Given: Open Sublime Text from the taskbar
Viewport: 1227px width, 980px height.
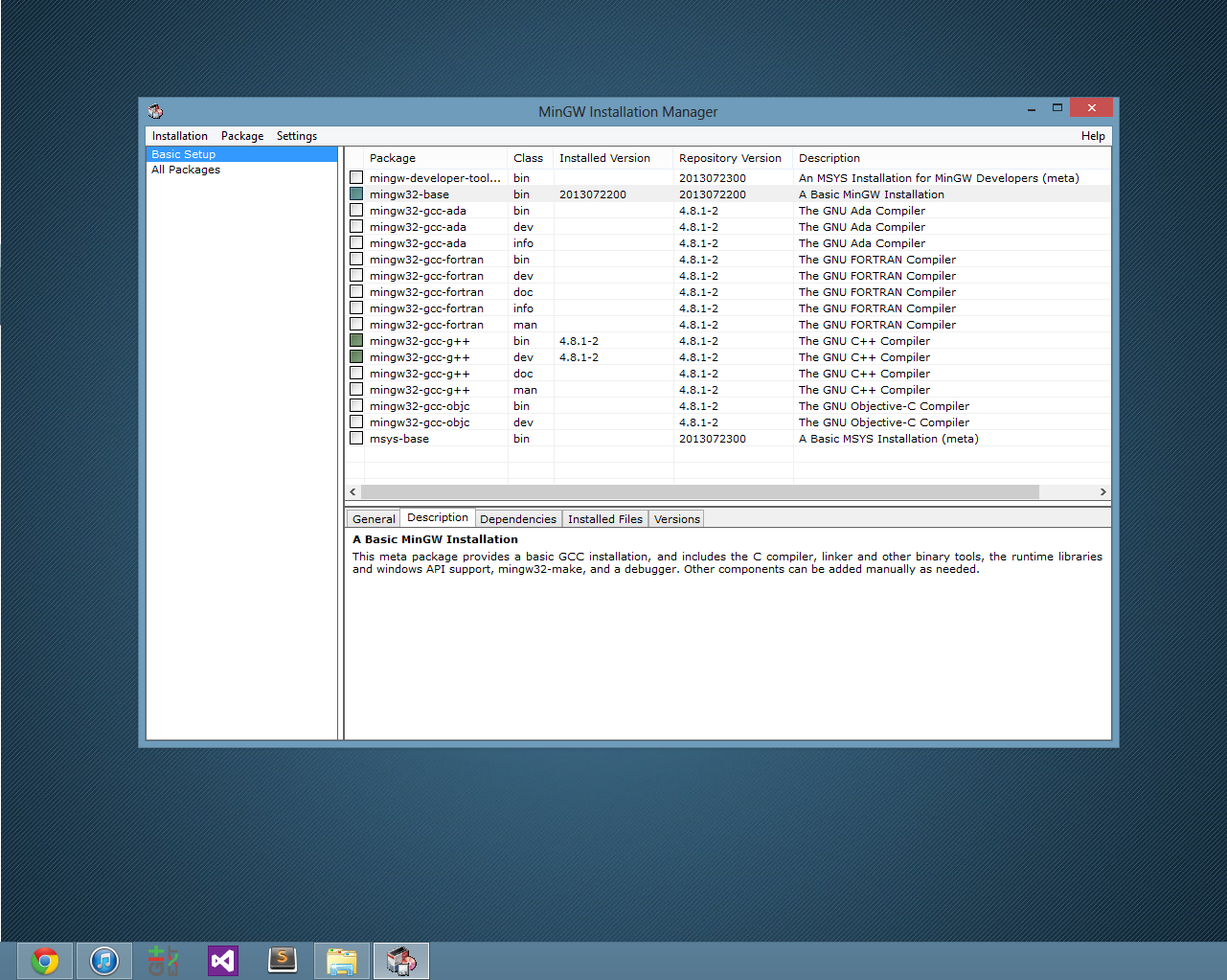Looking at the screenshot, I should [283, 961].
